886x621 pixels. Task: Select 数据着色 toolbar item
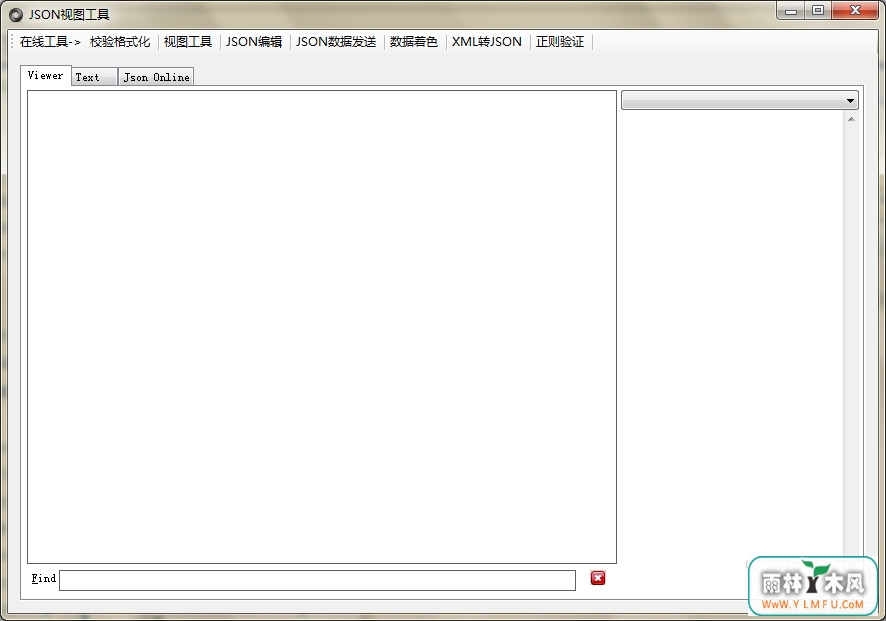(x=414, y=42)
